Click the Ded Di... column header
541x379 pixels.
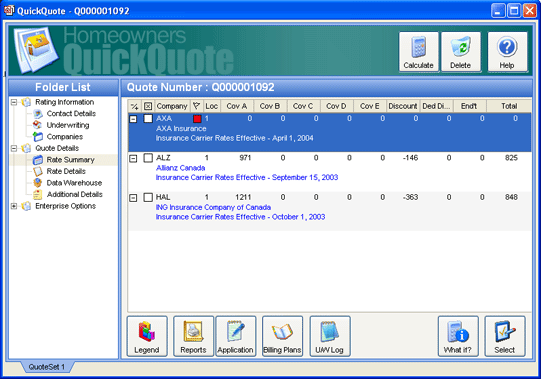point(436,106)
